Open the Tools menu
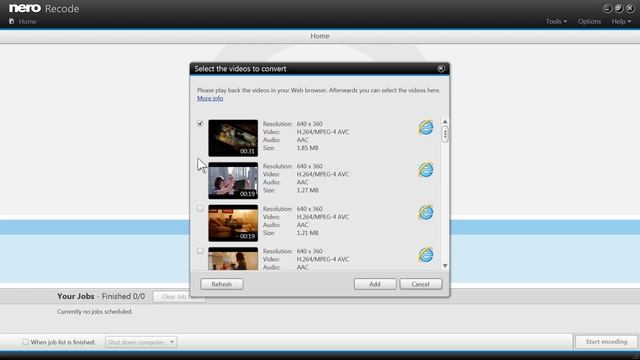 (556, 21)
